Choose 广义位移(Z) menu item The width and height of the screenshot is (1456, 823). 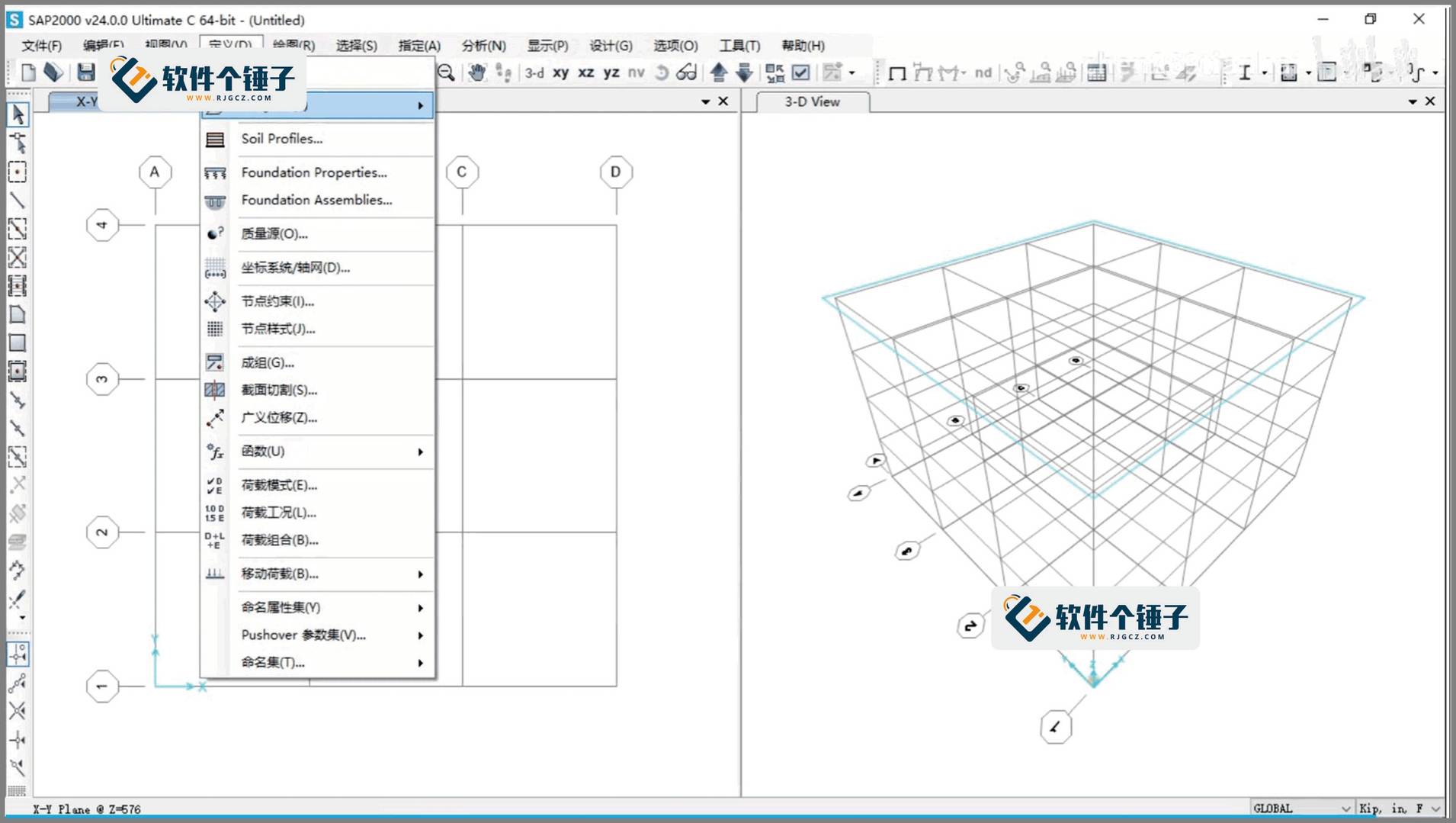(318, 417)
